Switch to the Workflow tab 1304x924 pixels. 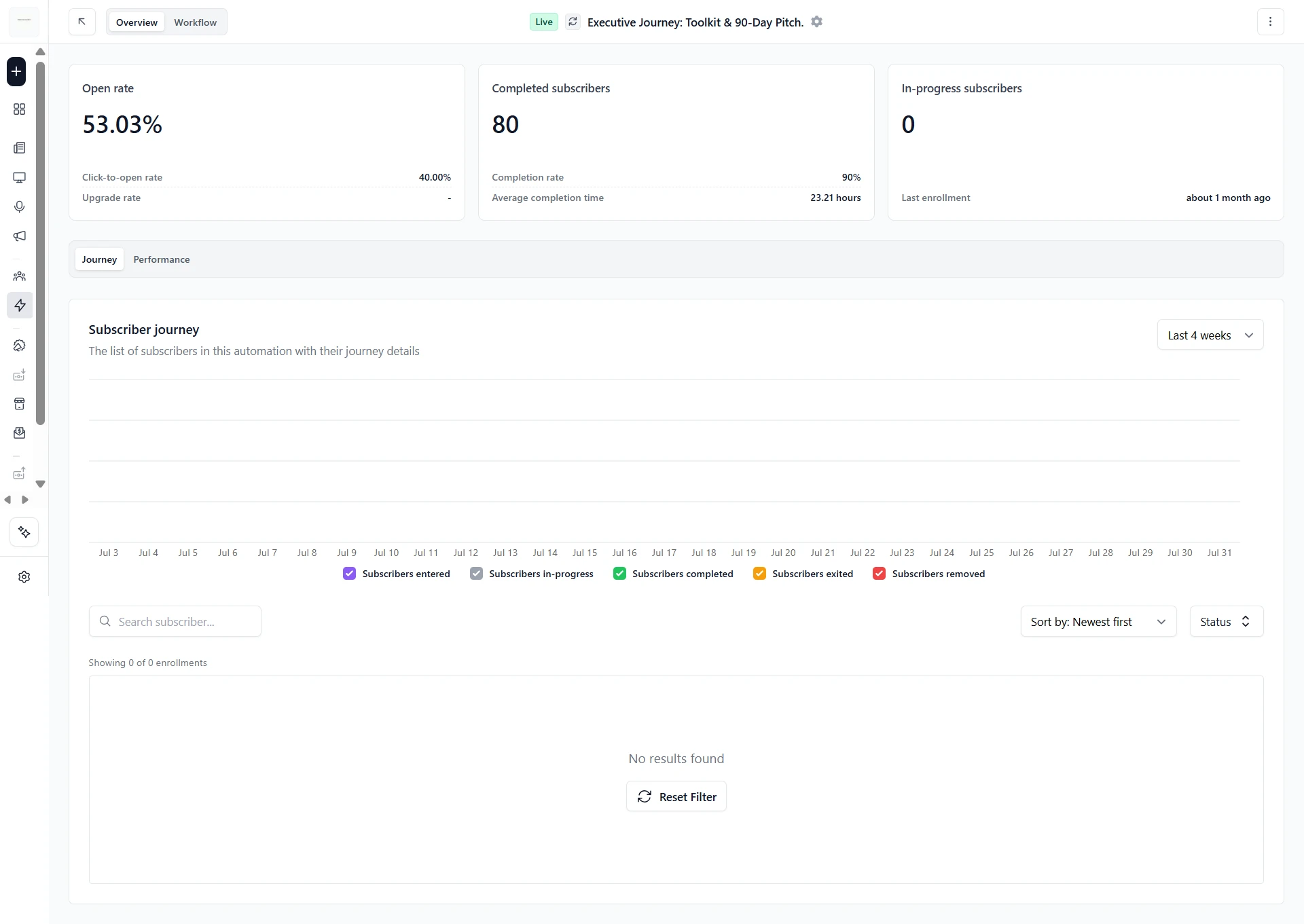click(x=195, y=22)
